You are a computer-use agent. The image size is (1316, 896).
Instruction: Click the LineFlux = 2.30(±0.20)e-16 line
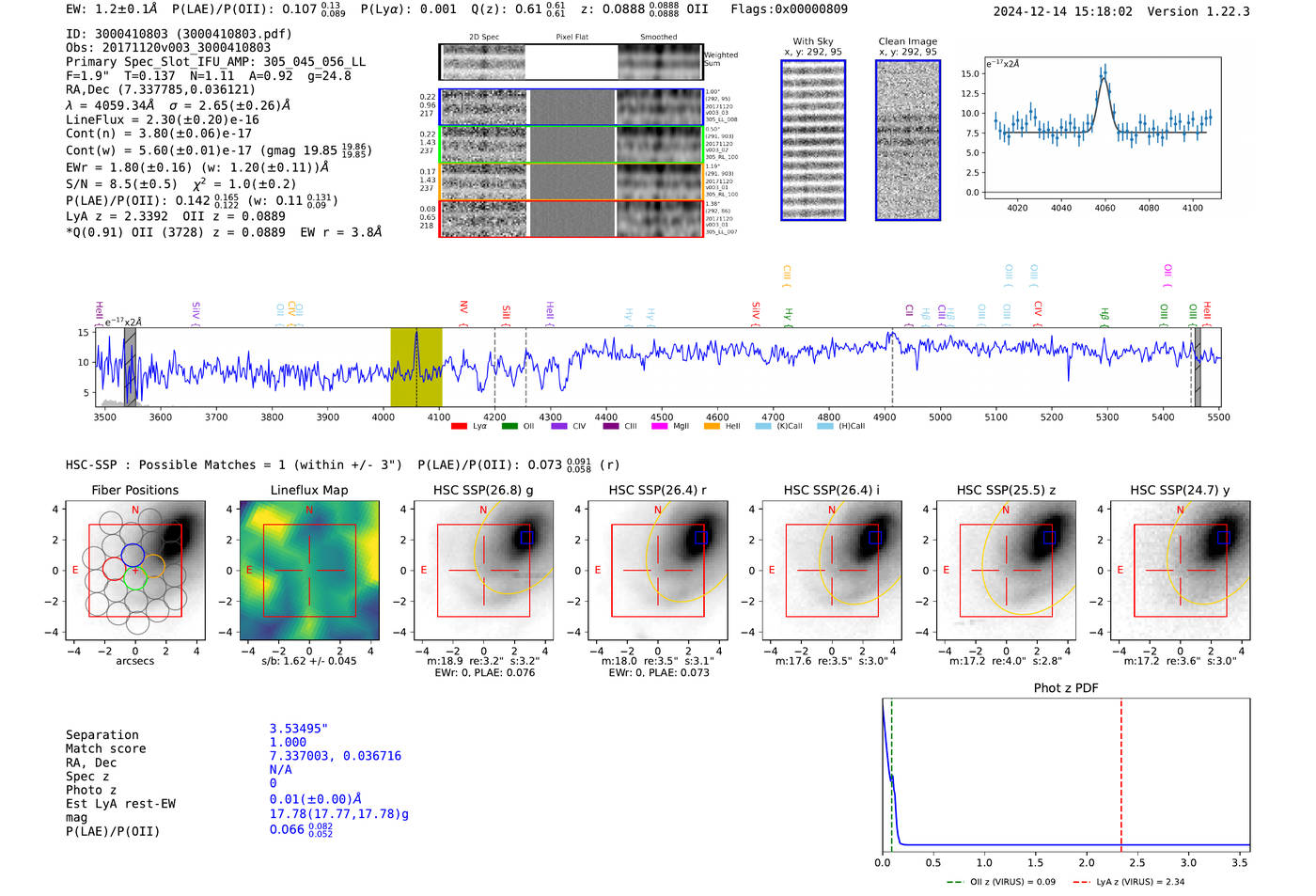point(163,120)
